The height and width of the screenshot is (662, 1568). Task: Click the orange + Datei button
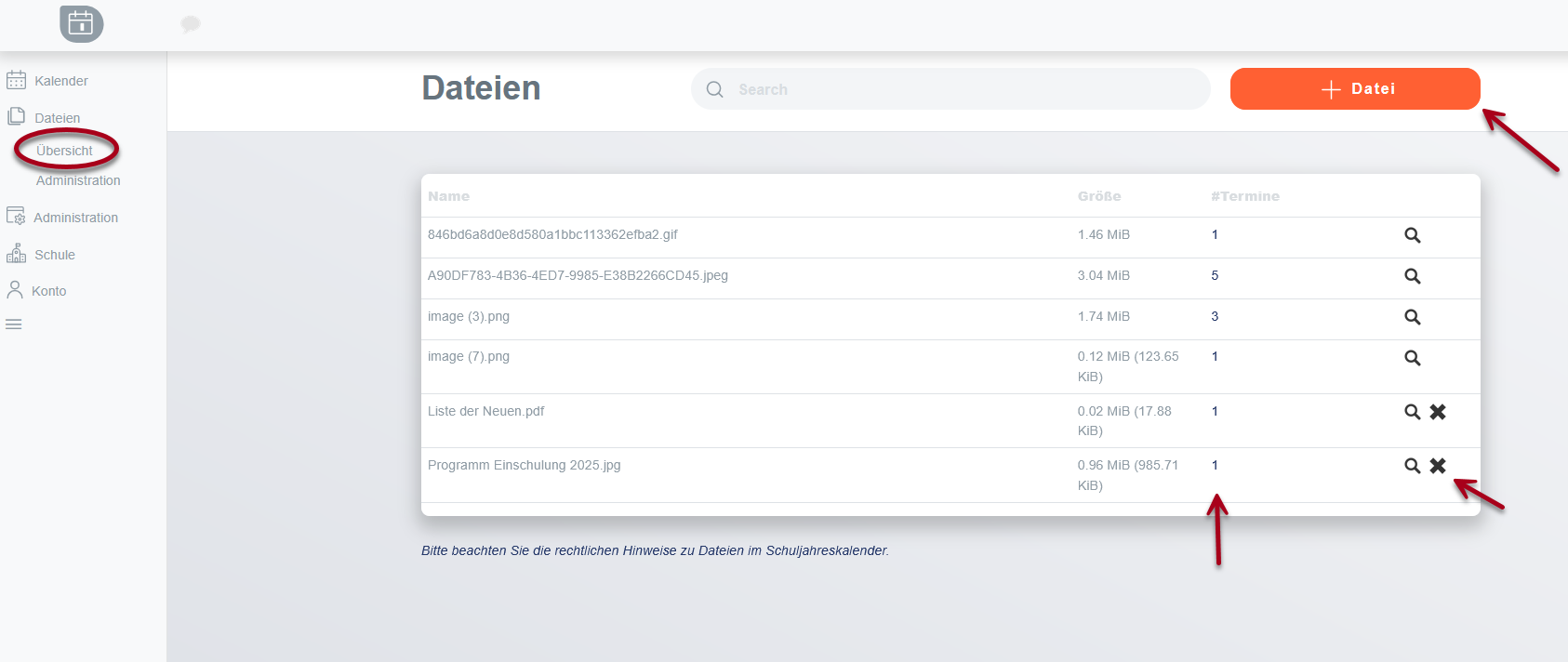[x=1354, y=89]
